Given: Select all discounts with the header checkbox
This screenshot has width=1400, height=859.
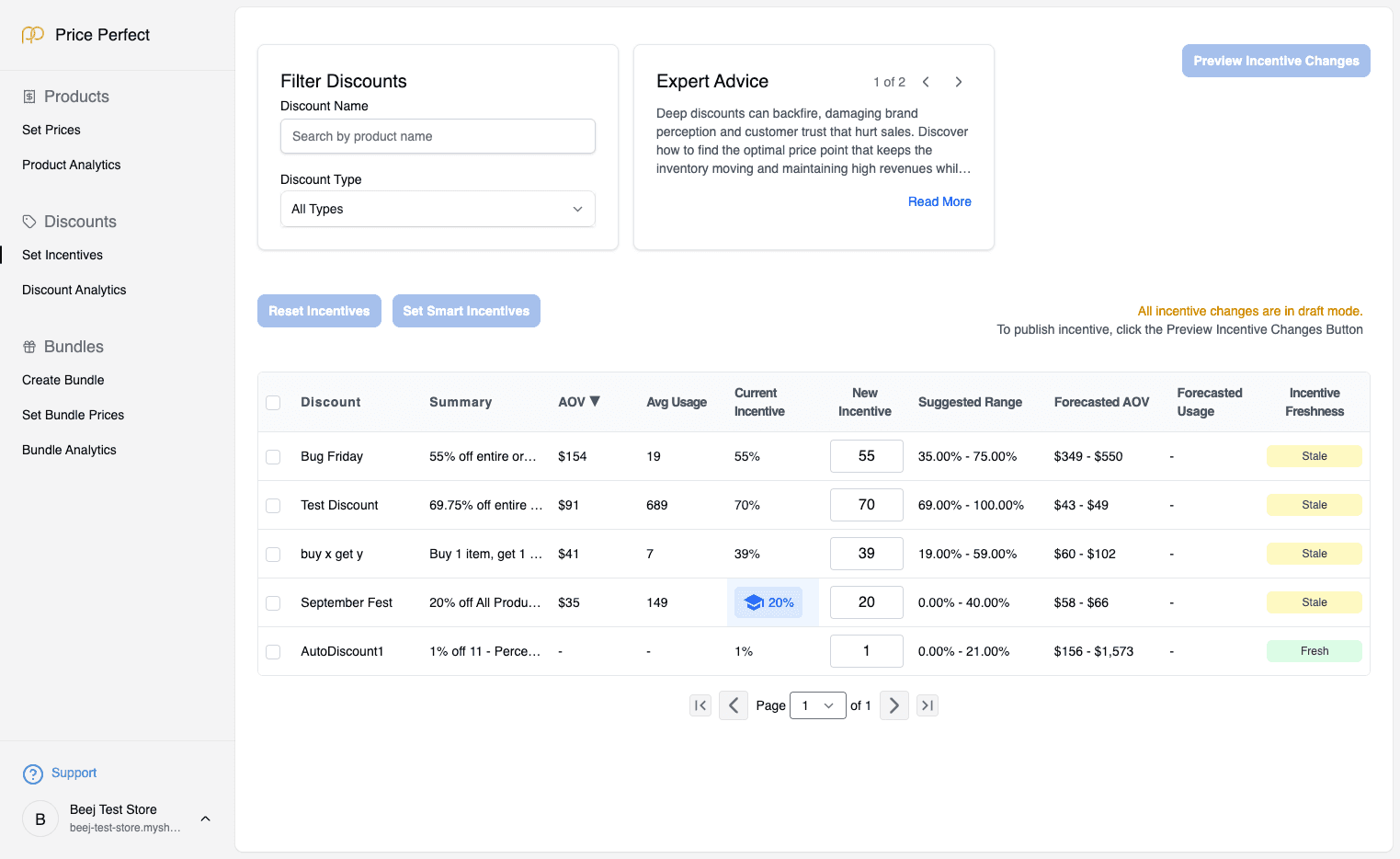Looking at the screenshot, I should pyautogui.click(x=273, y=402).
